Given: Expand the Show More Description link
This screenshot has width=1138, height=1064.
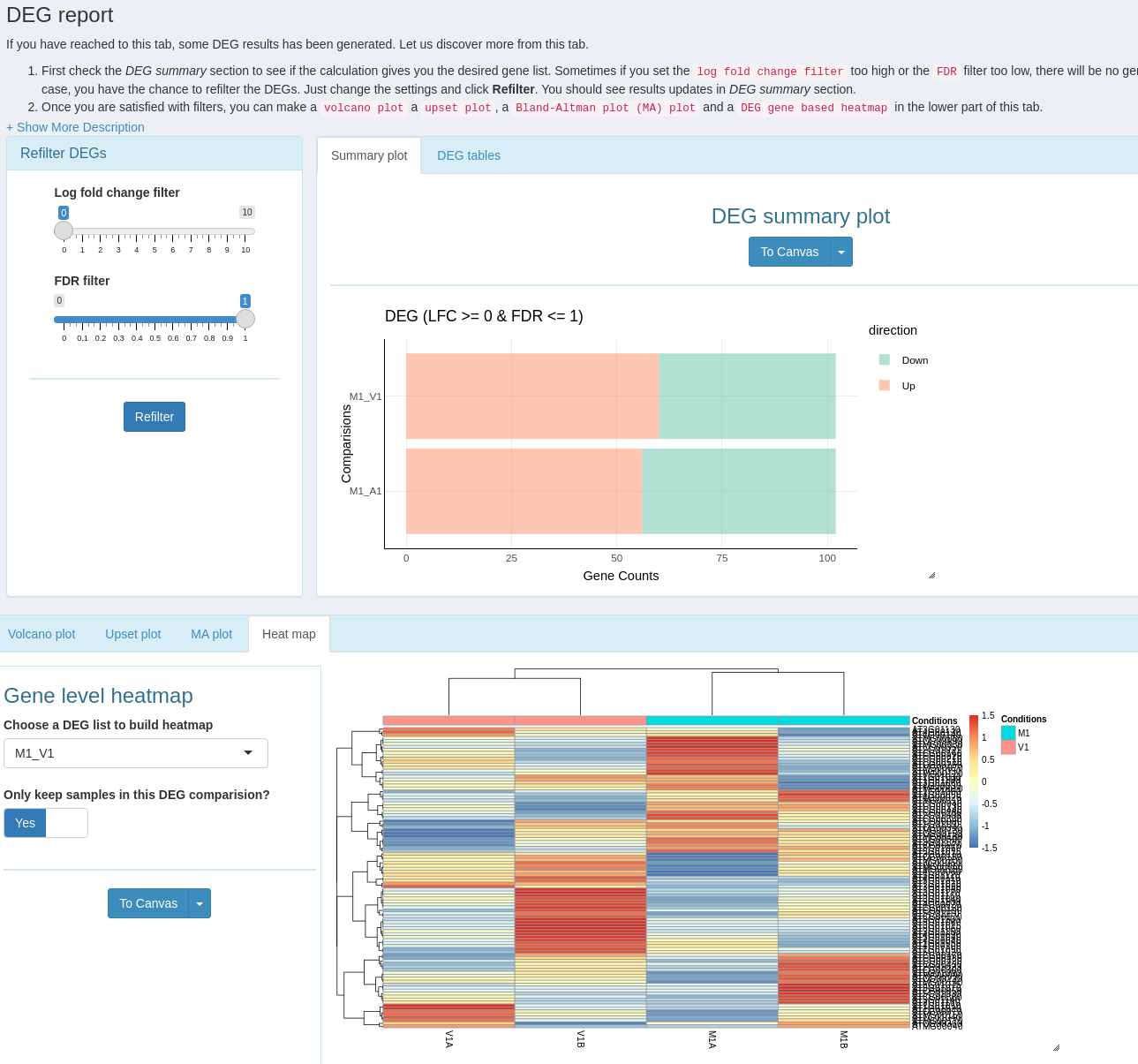Looking at the screenshot, I should point(75,127).
